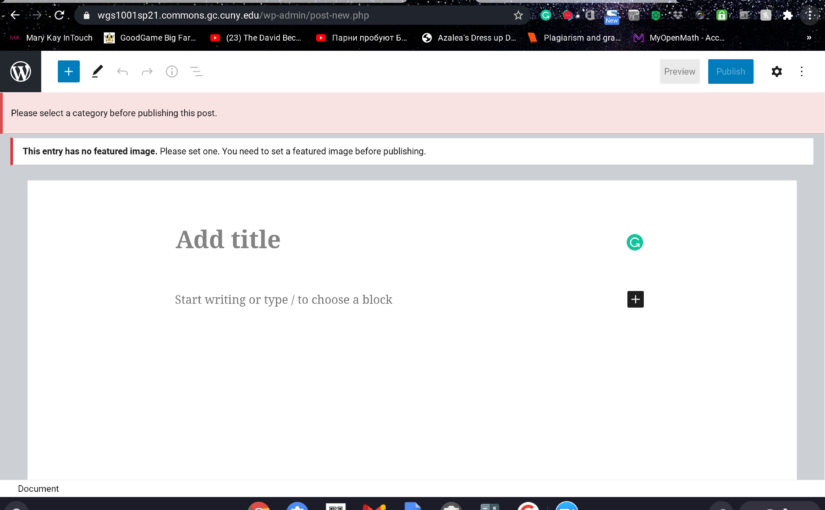Expand the bookmarks overflow chevron
The image size is (825, 510).
[x=809, y=38]
